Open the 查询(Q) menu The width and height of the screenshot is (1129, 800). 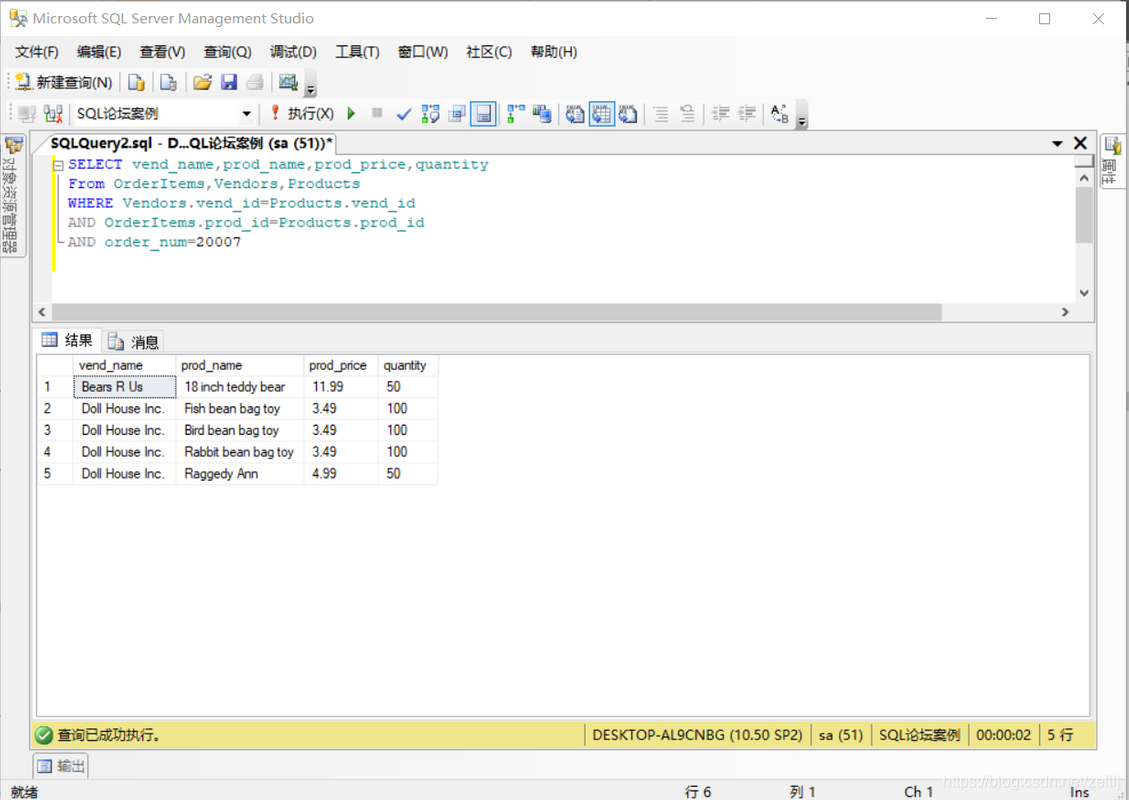coord(227,52)
